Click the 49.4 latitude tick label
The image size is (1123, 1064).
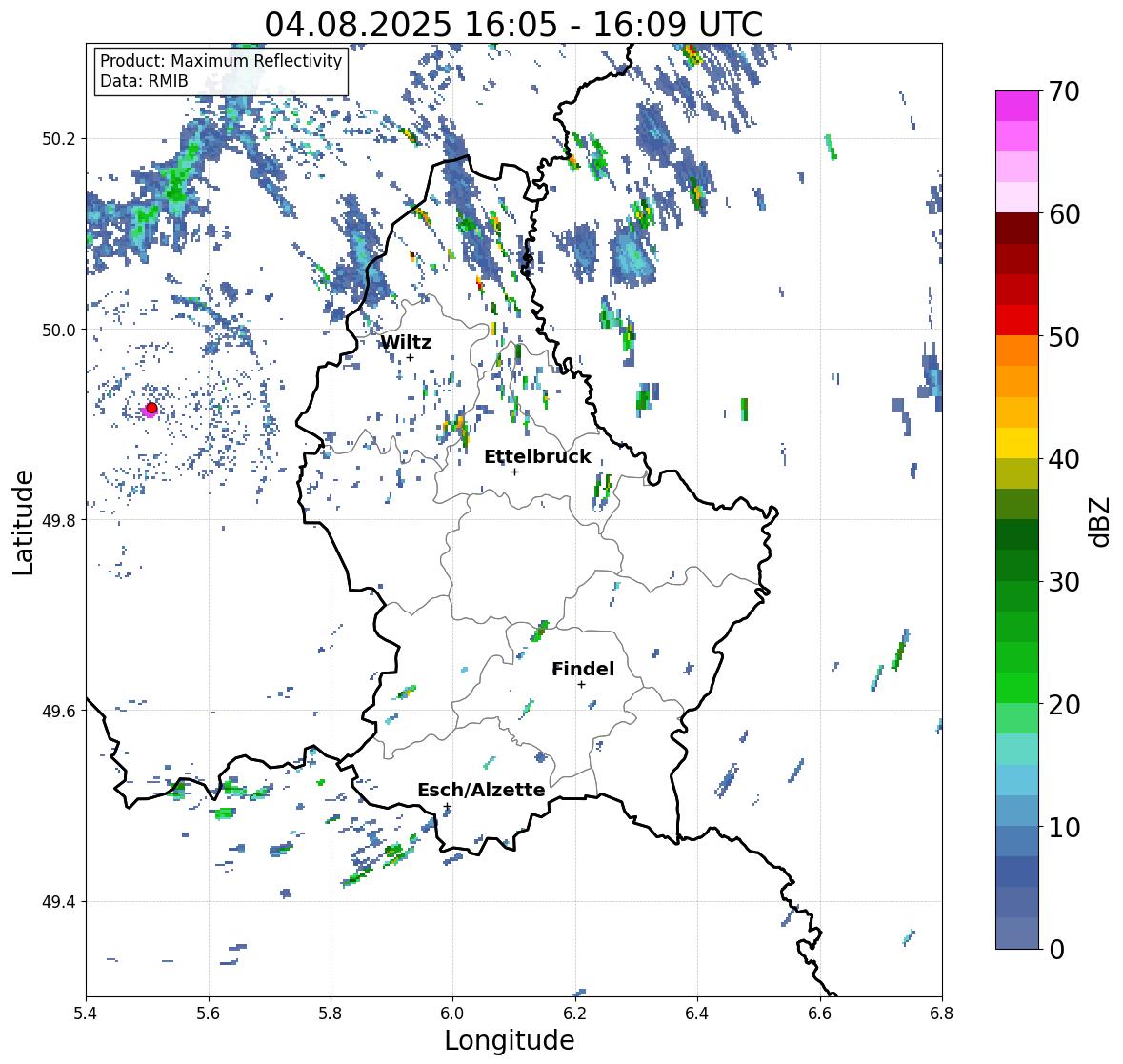tap(59, 902)
